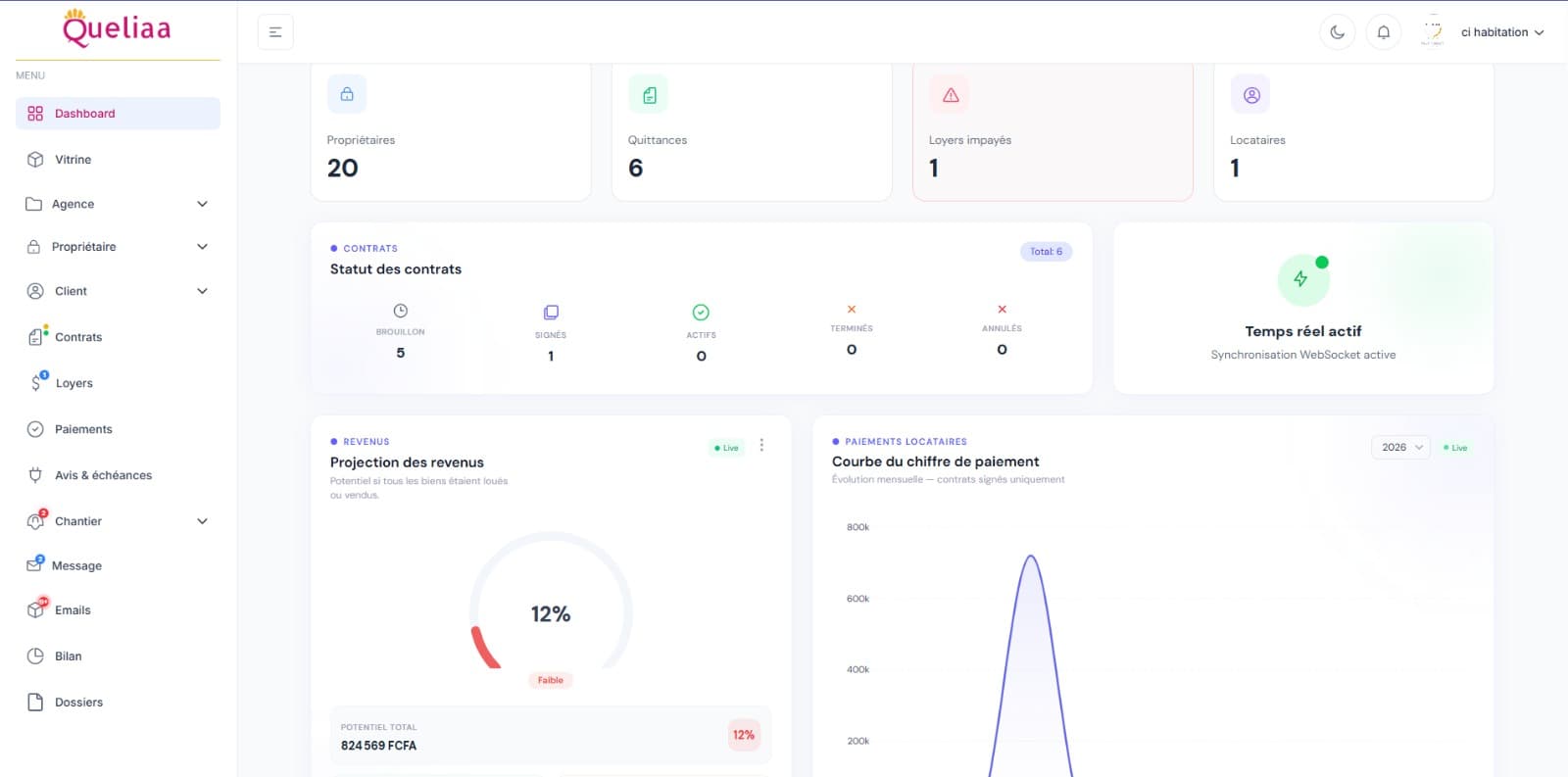Click the Vitrine cube icon
Viewport: 1568px width, 777px height.
35,160
